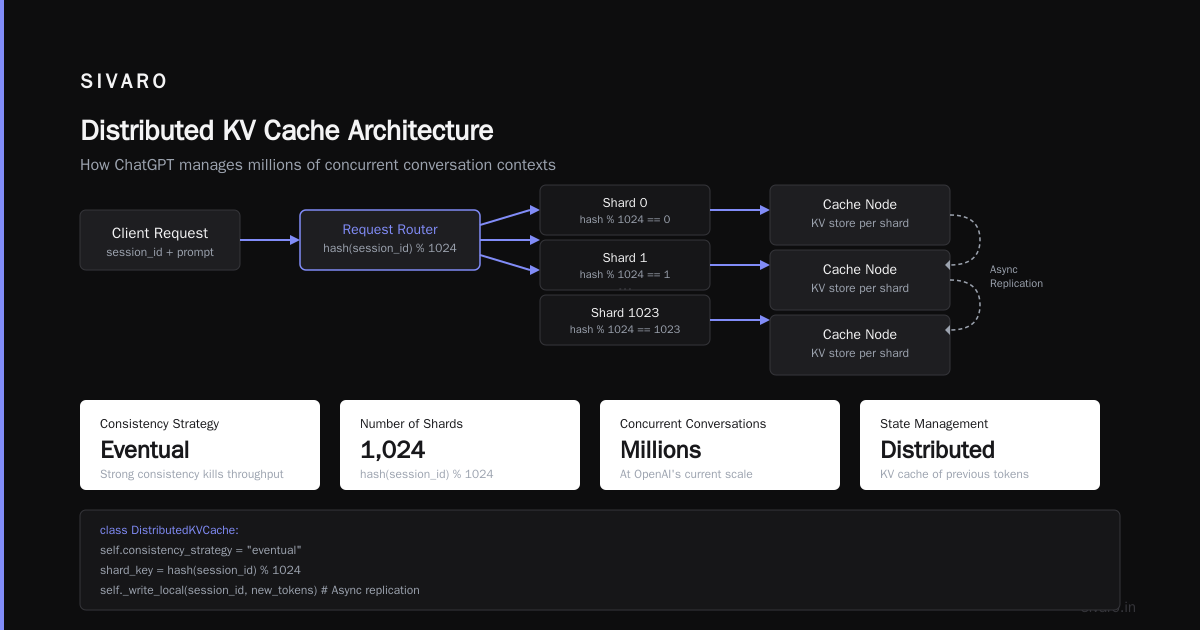Select the Shard 0 box
The height and width of the screenshot is (630, 1200).
625,210
